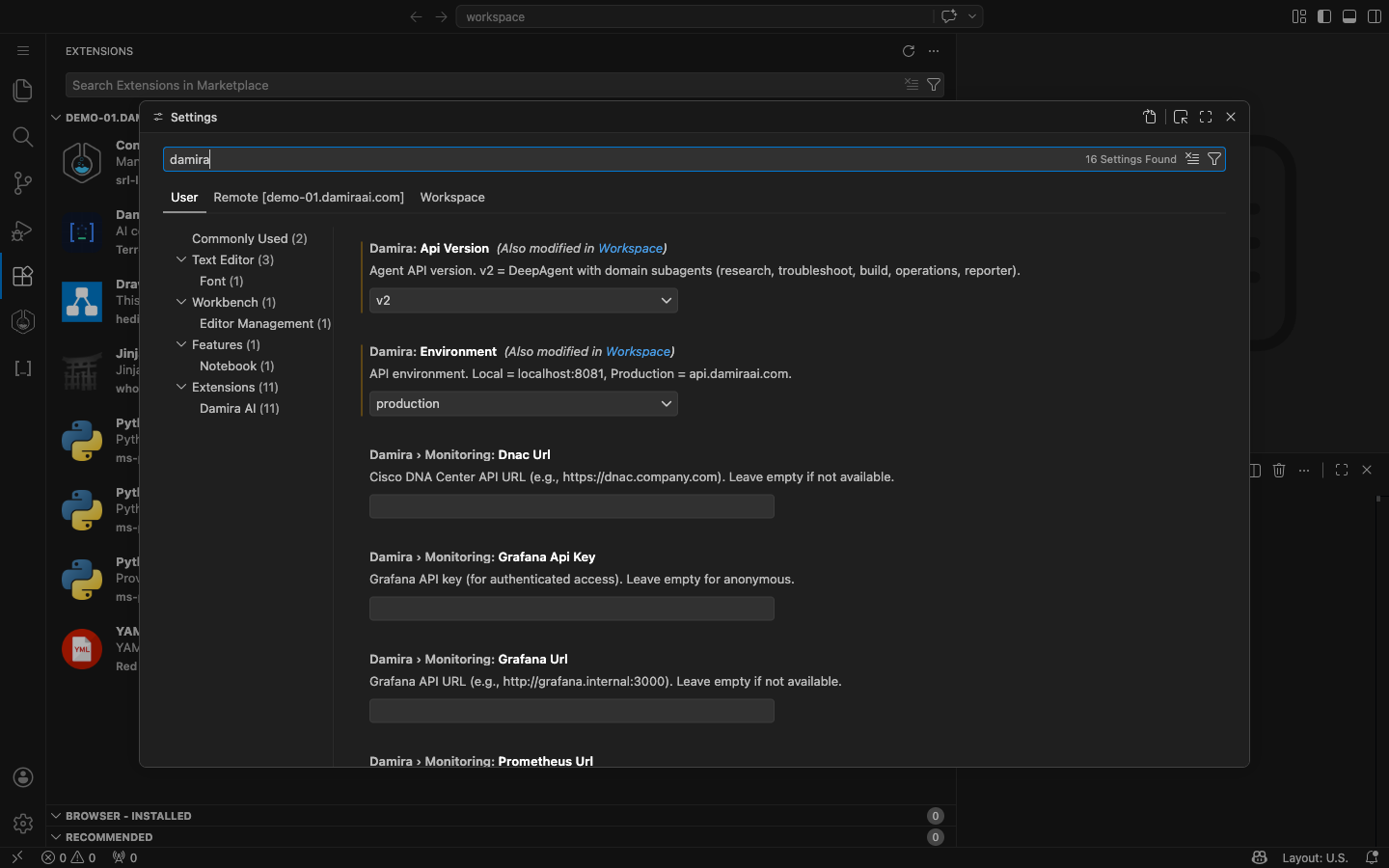Open the hamburger application menu
Image resolution: width=1389 pixels, height=868 pixels.
tap(23, 51)
